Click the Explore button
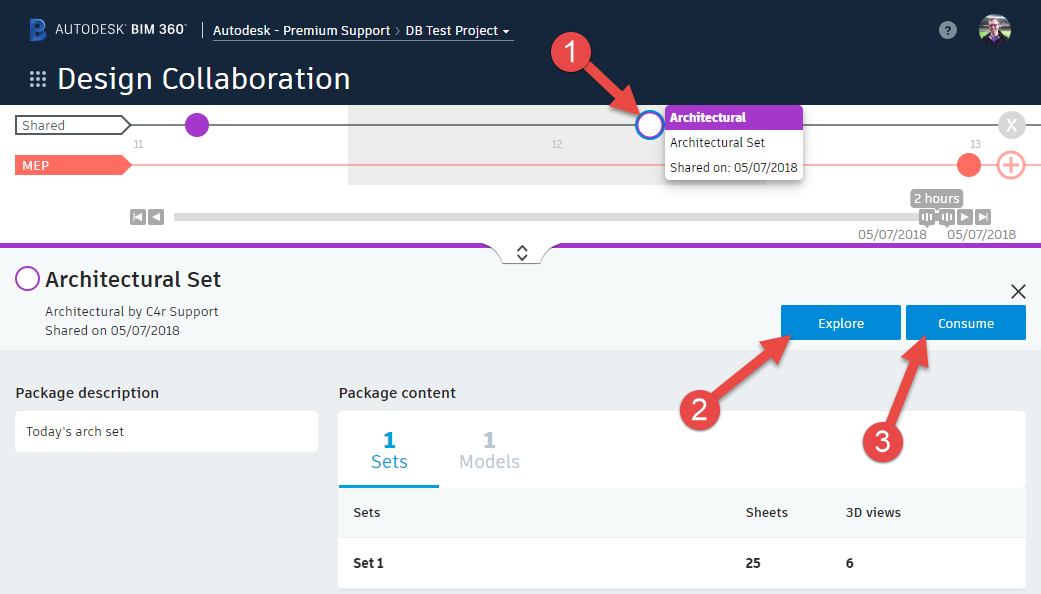Screen dimensions: 1041x594 point(840,322)
